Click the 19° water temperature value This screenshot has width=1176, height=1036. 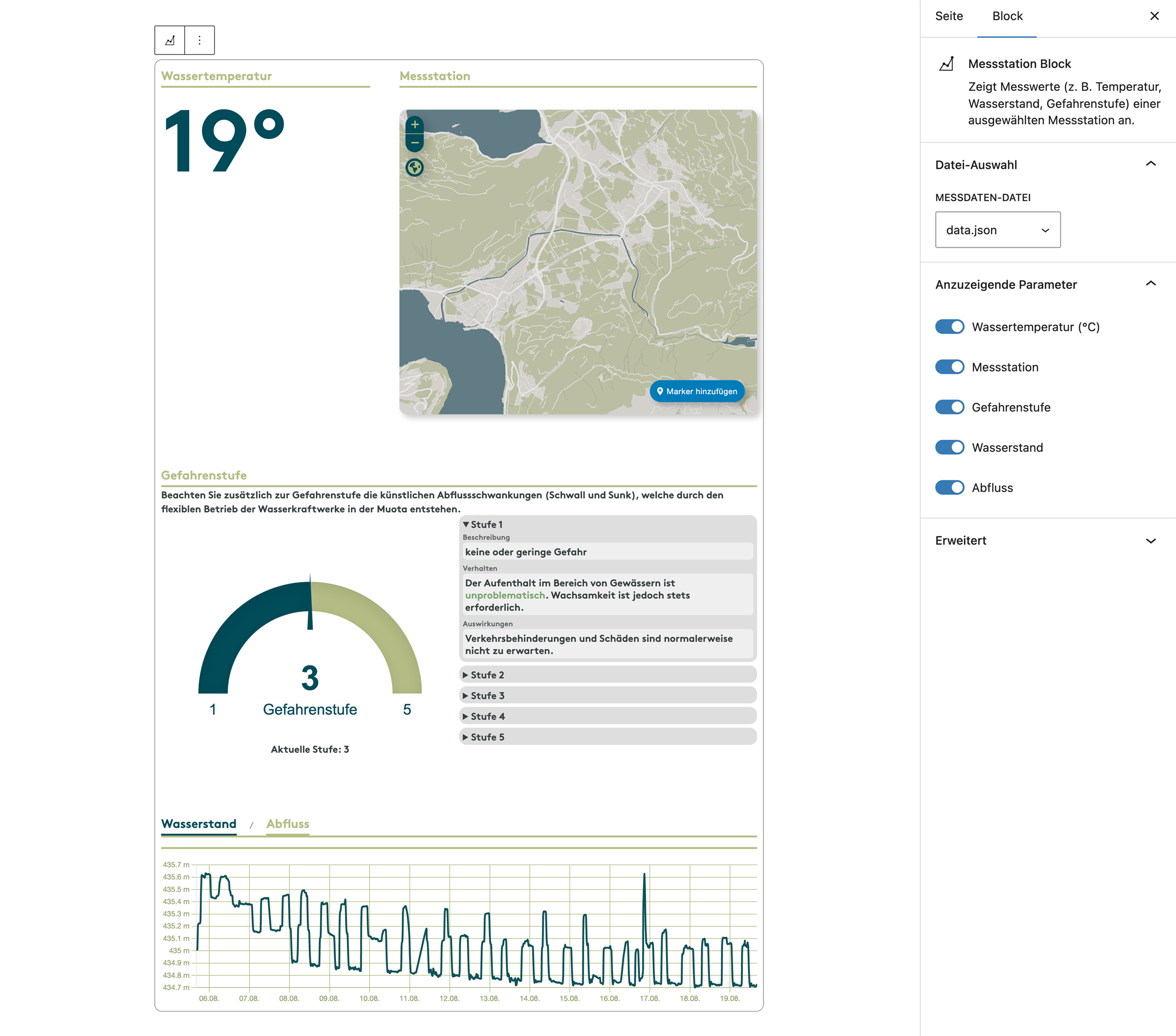click(224, 141)
